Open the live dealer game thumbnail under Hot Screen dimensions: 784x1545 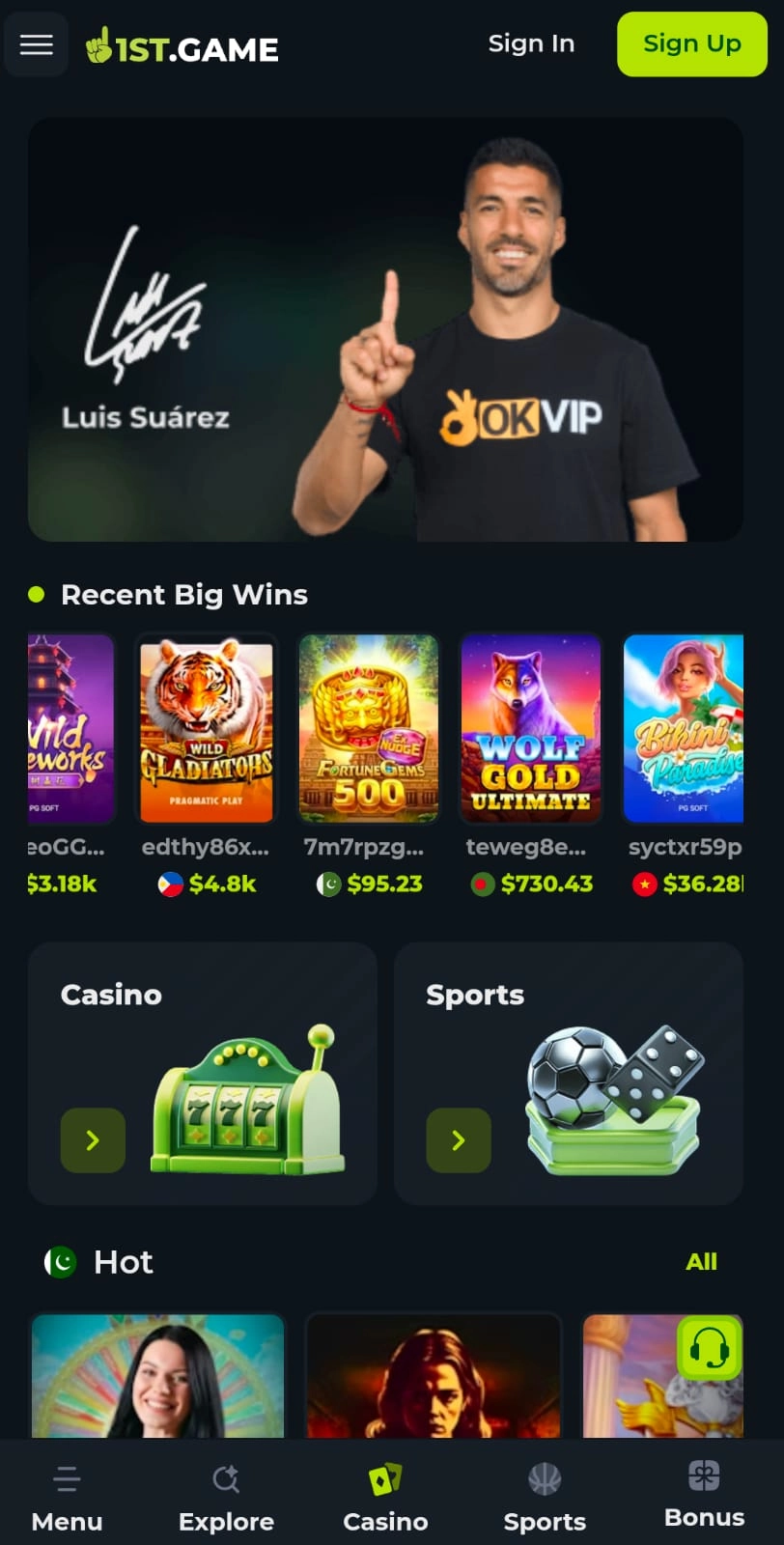(158, 1375)
